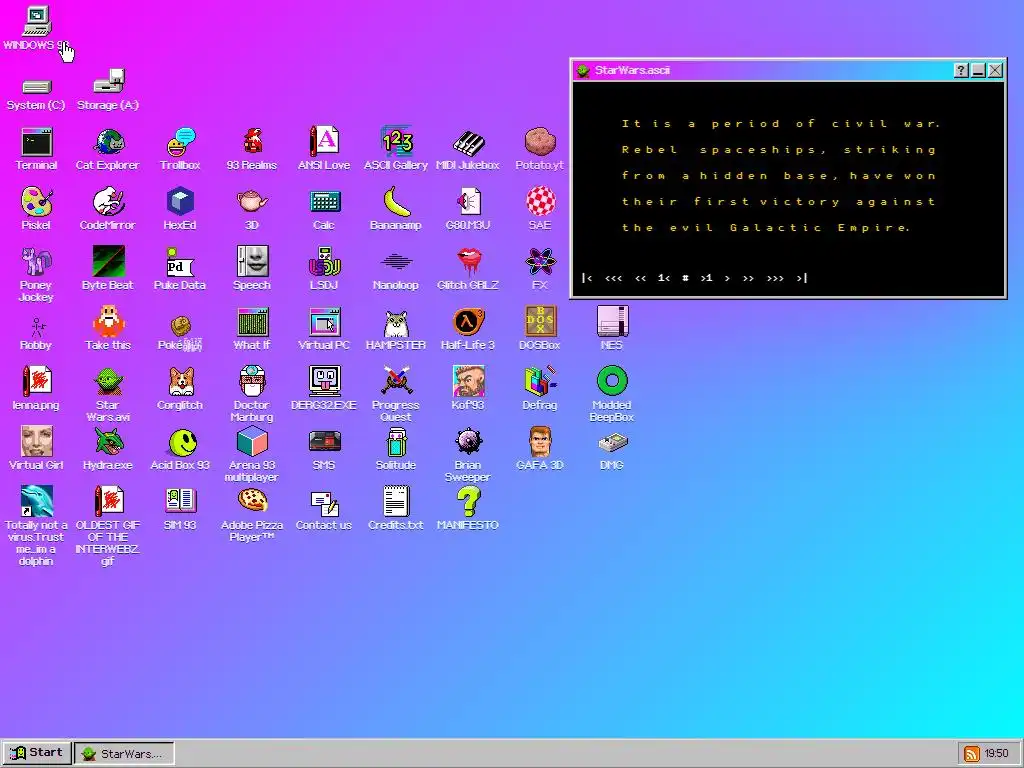Open the GAFA 3D icon

click(x=539, y=449)
